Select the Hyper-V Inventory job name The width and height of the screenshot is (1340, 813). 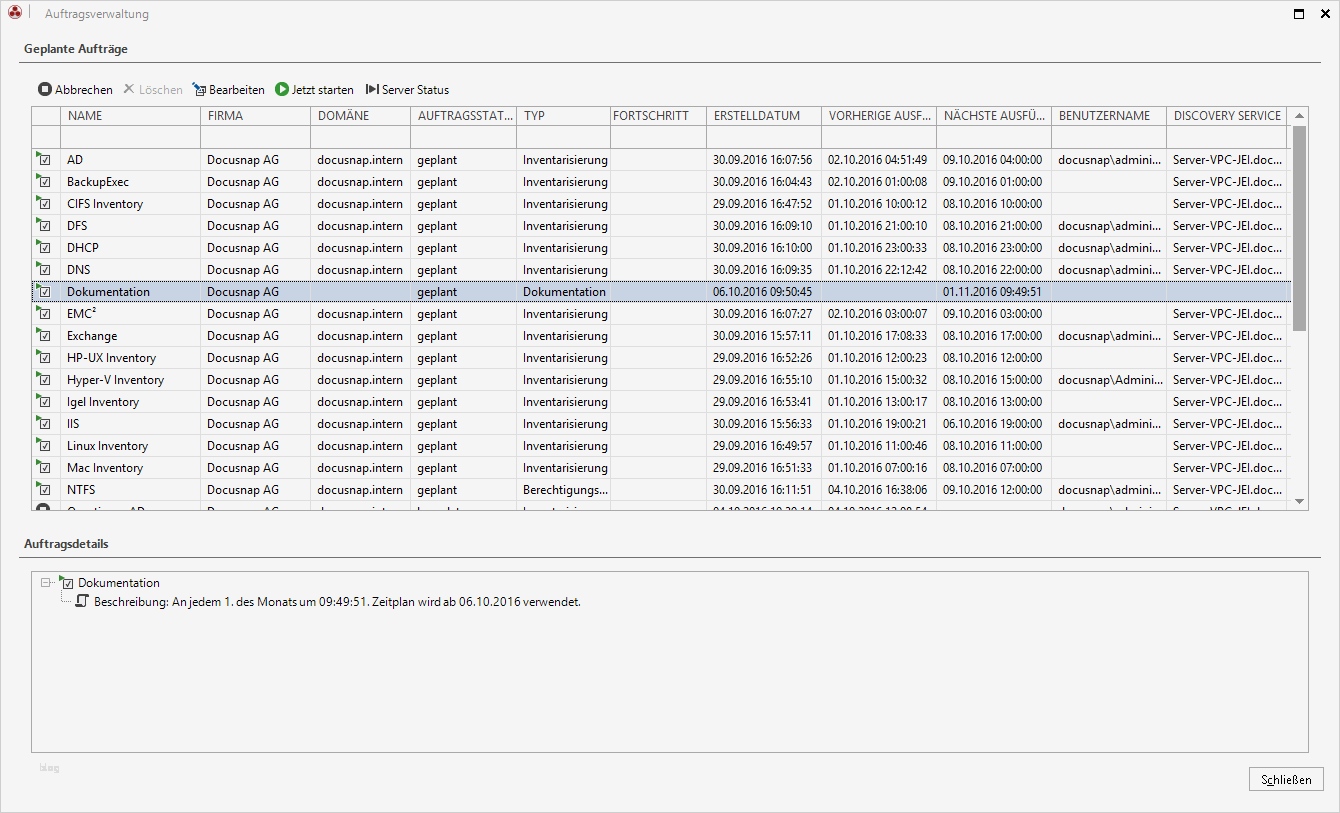pyautogui.click(x=115, y=380)
